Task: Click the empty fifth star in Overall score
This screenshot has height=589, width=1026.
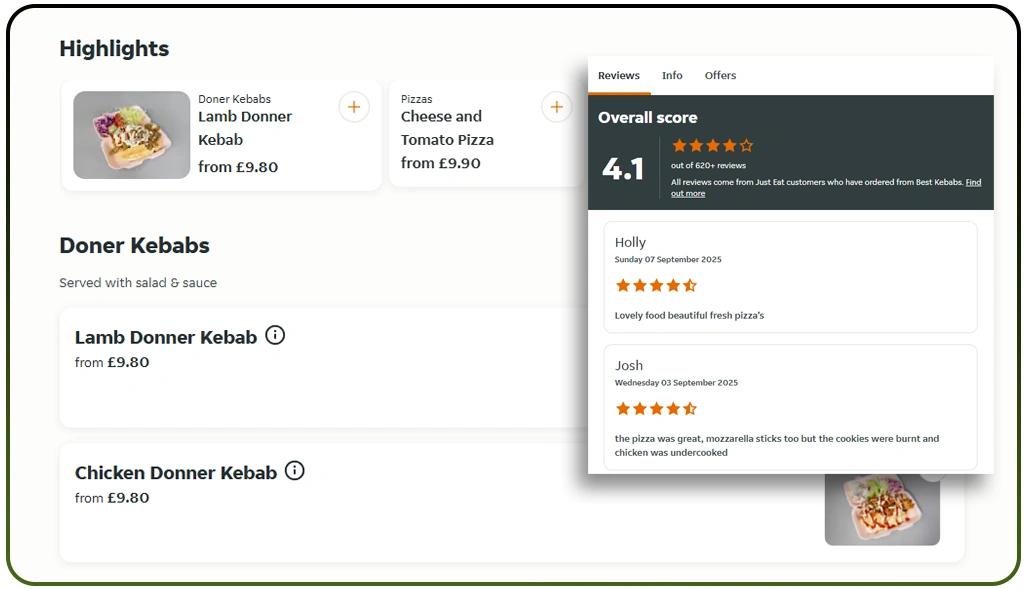Action: click(746, 146)
